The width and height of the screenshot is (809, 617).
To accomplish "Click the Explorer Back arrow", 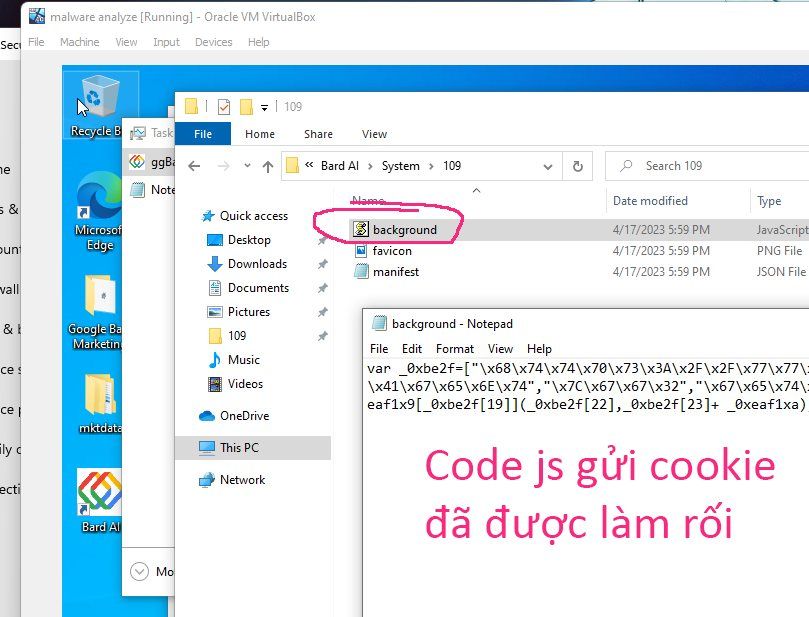I will click(195, 166).
